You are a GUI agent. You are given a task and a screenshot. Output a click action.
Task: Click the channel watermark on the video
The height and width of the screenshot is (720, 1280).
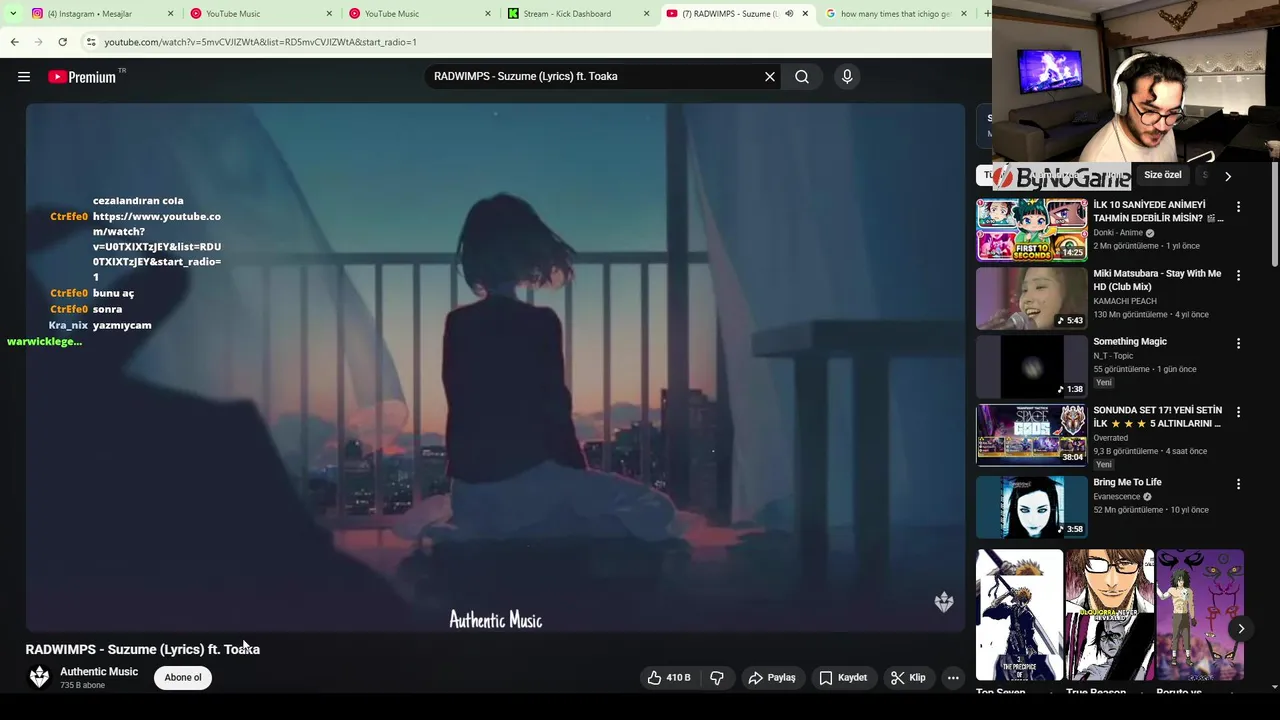click(944, 602)
